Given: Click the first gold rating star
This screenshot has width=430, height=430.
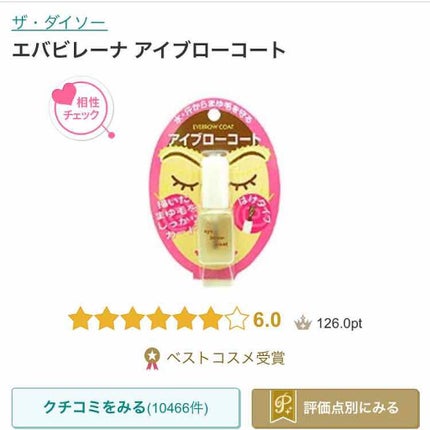Looking at the screenshot, I should point(80,319).
